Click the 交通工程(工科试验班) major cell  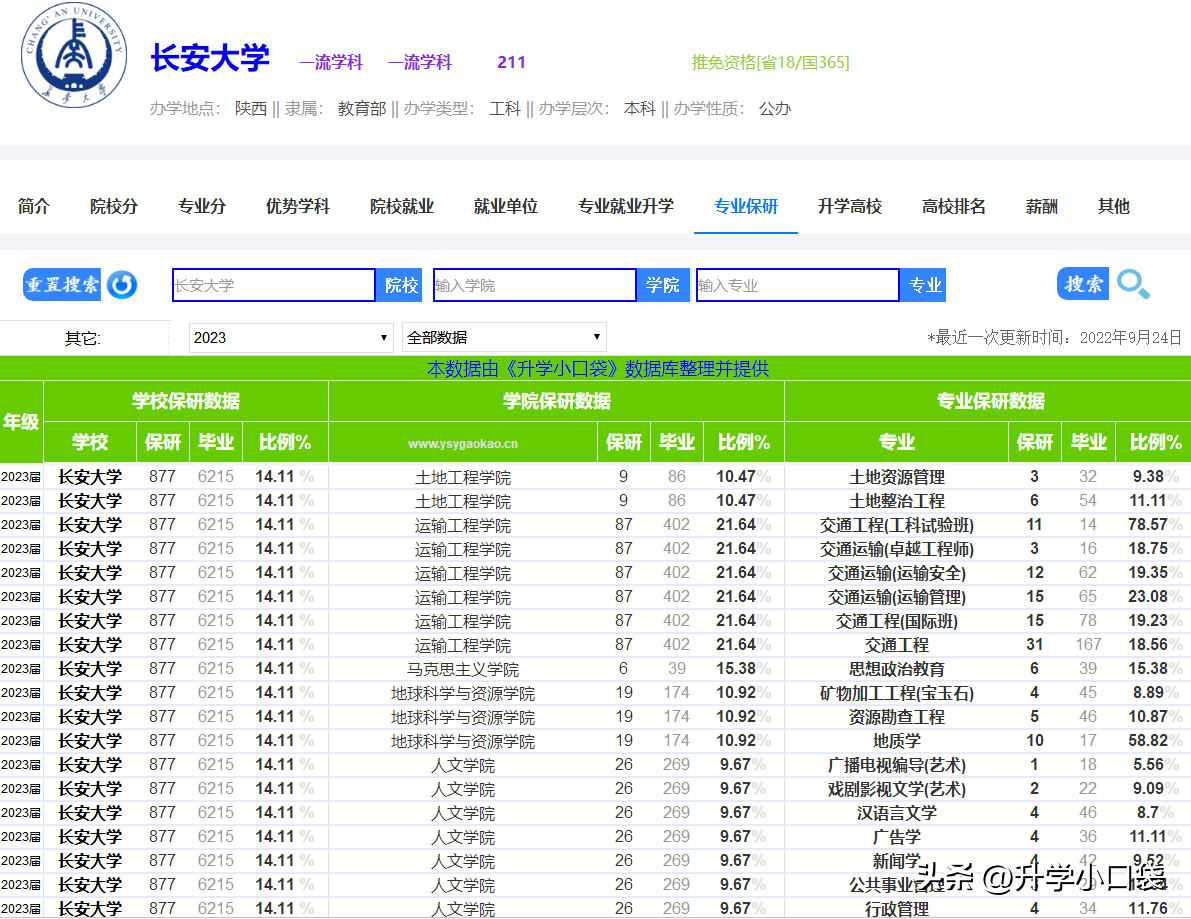[x=897, y=525]
